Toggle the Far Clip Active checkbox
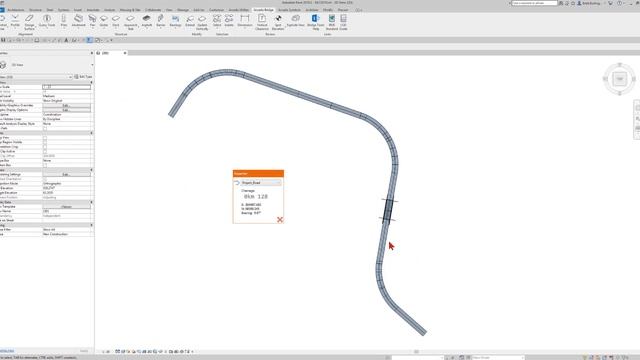This screenshot has width=640, height=360. 45,151
